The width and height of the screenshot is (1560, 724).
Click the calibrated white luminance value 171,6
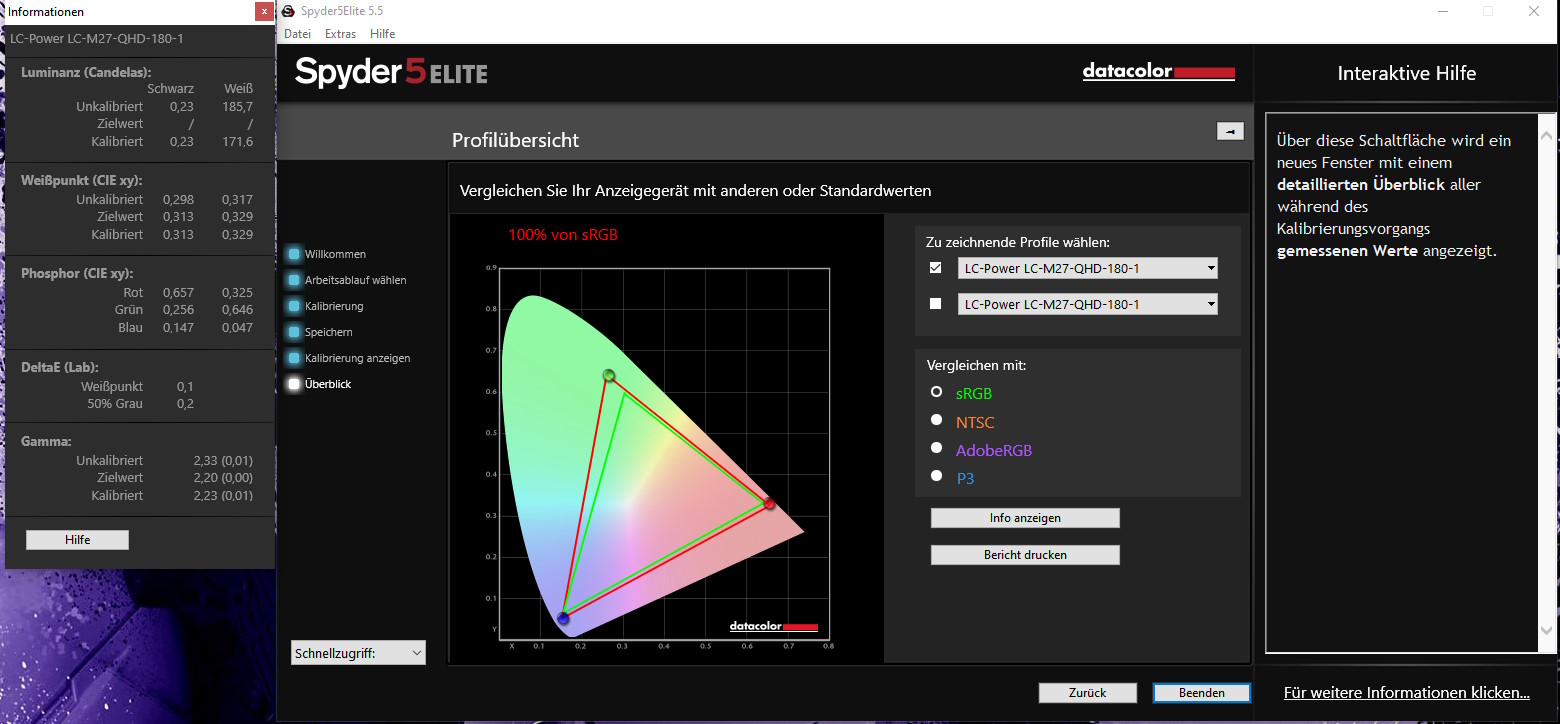click(x=237, y=142)
